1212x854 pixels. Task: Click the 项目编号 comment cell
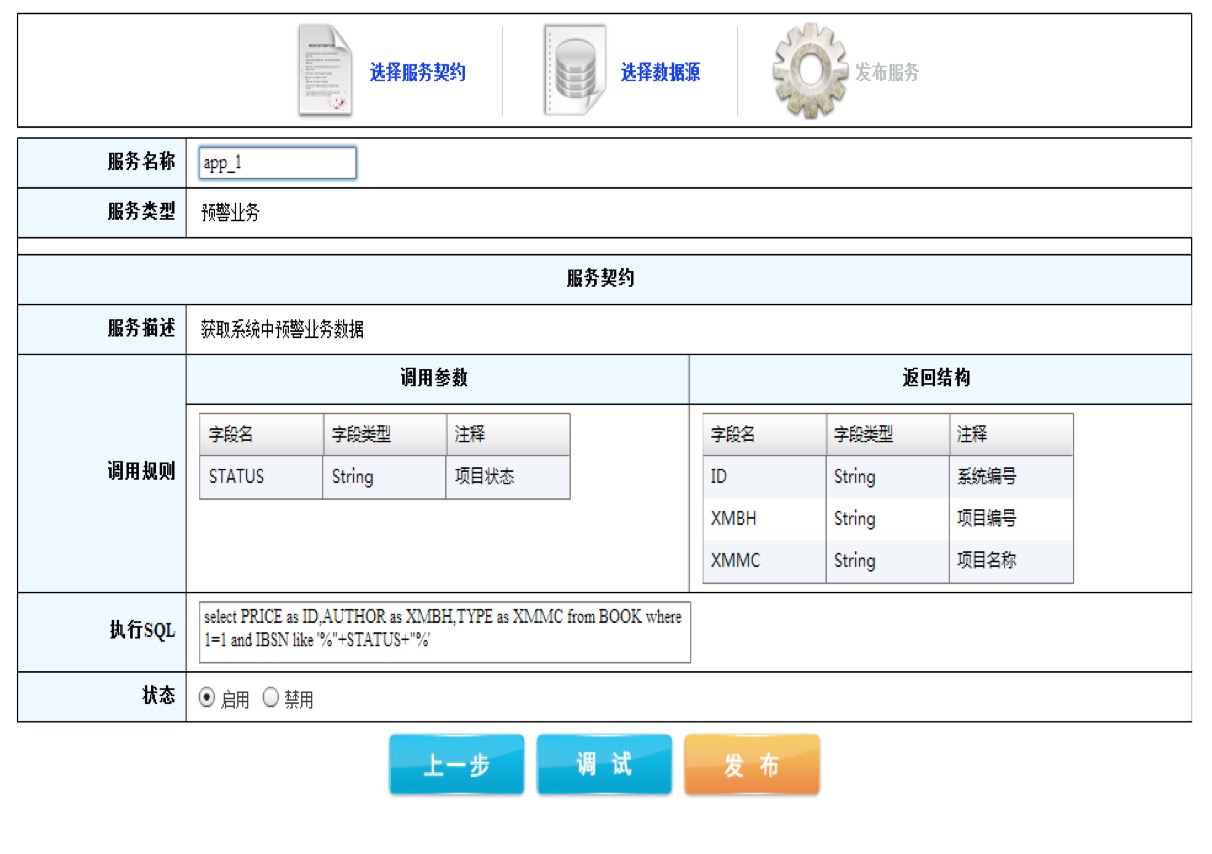click(1011, 519)
